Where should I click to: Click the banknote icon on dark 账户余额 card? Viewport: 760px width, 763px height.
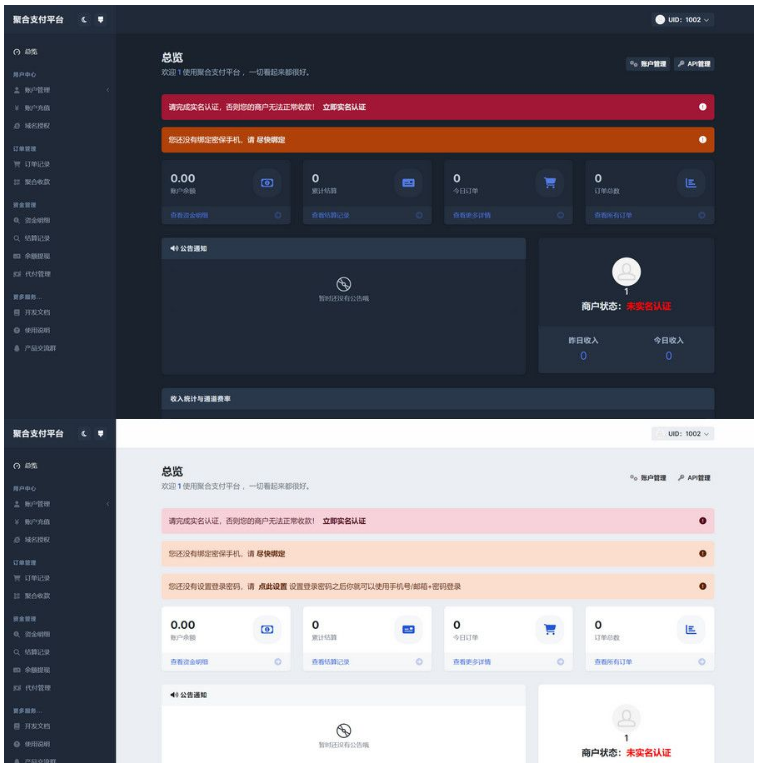[266, 183]
